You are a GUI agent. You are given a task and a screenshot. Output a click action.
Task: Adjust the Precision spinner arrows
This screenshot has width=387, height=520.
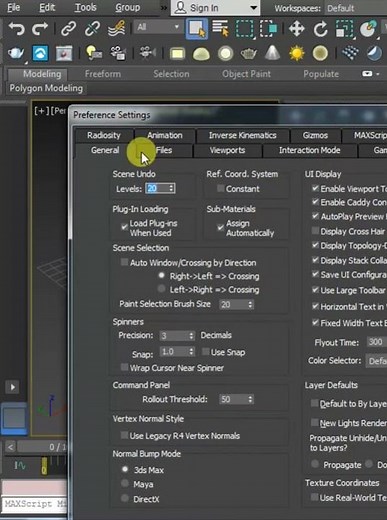point(191,335)
